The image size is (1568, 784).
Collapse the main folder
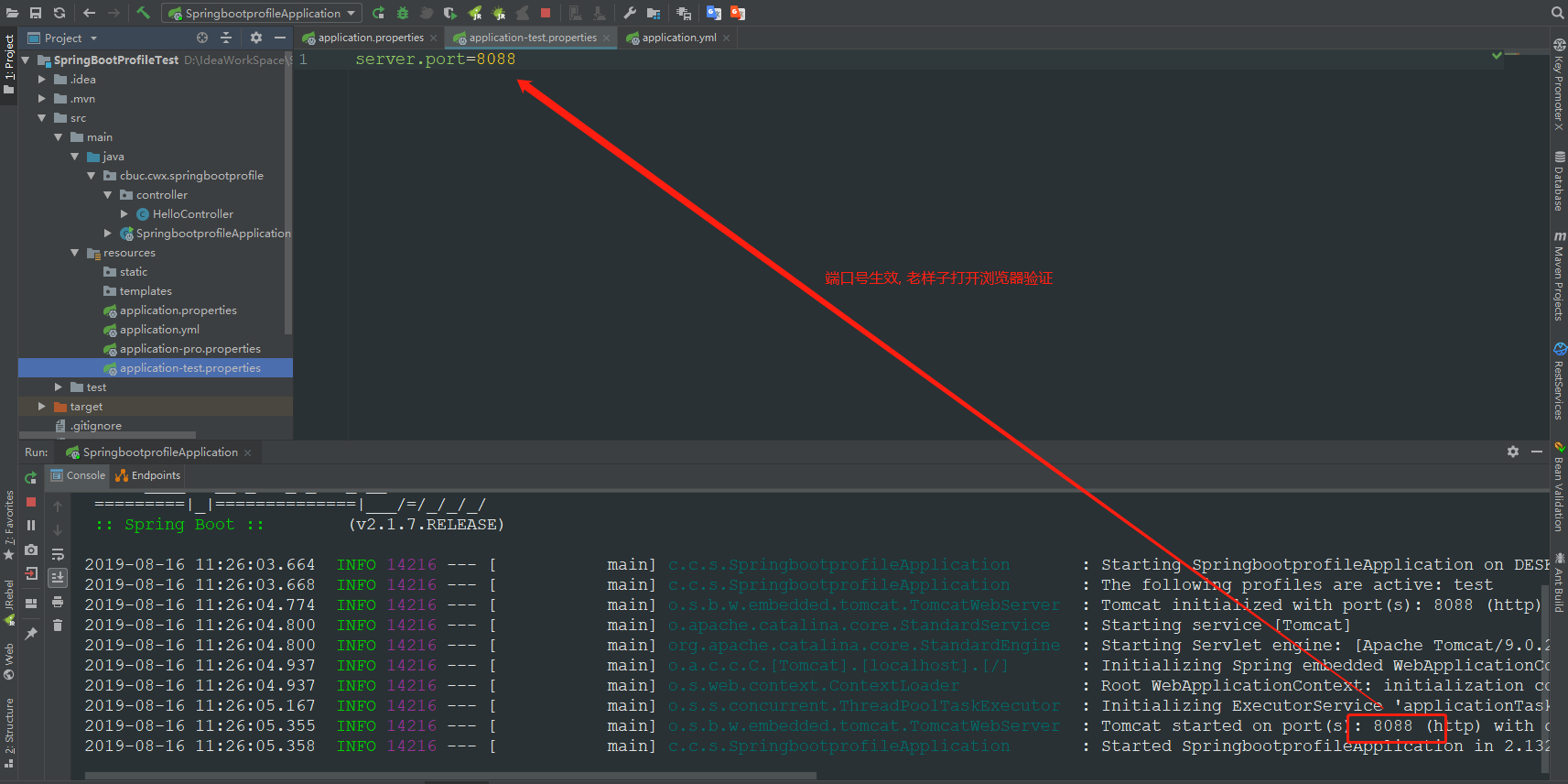tap(59, 136)
